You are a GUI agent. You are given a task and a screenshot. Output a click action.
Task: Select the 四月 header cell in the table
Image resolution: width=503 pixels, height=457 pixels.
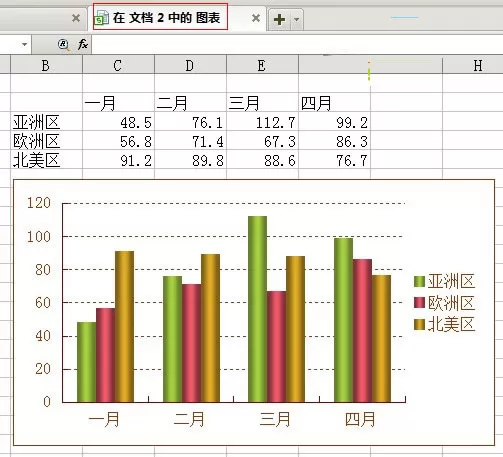pyautogui.click(x=334, y=102)
